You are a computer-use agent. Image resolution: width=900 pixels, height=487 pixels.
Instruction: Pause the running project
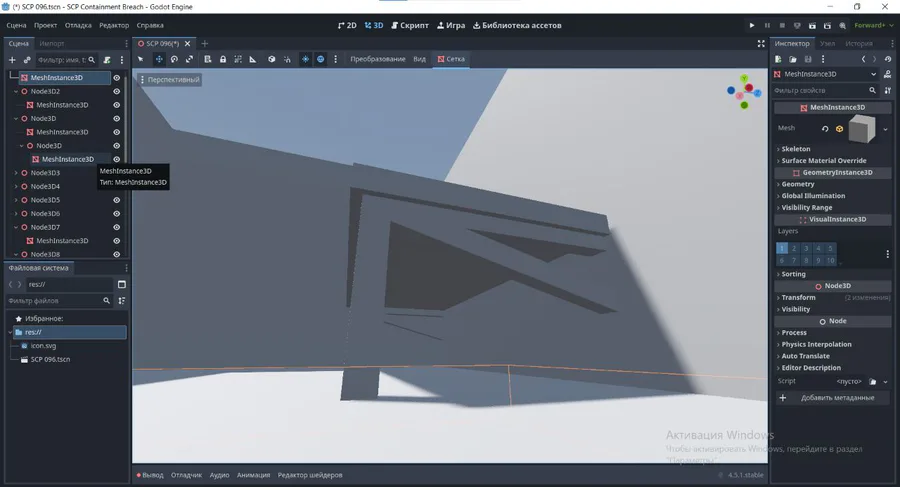tap(767, 25)
